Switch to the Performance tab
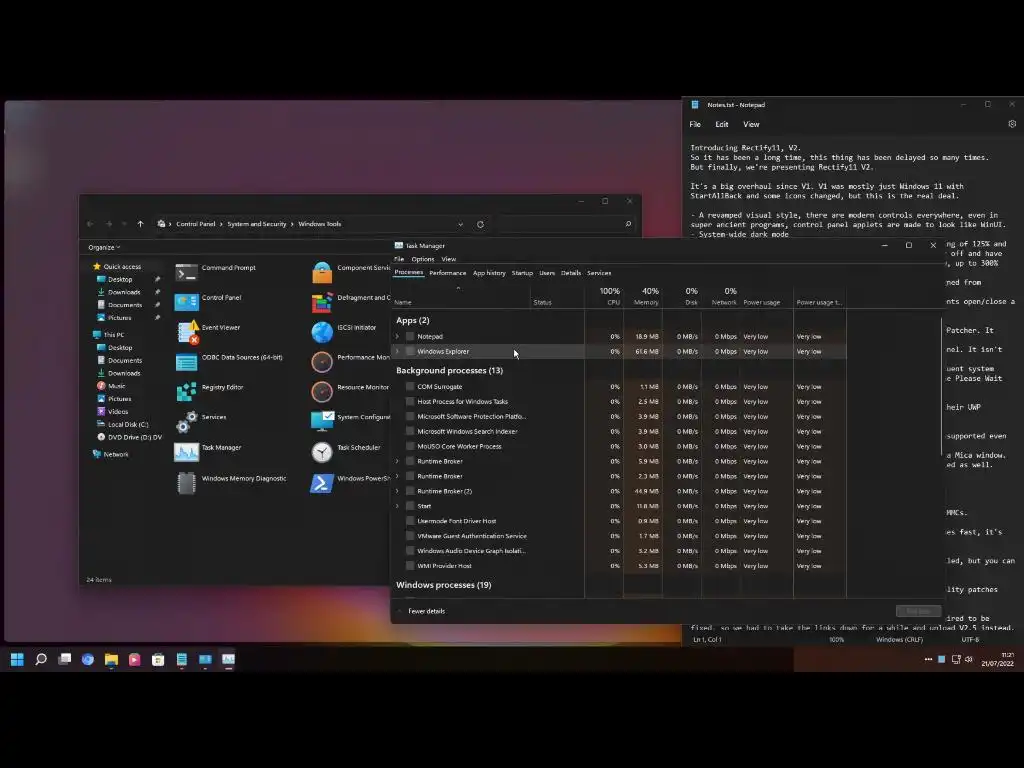The height and width of the screenshot is (768, 1024). [x=447, y=273]
